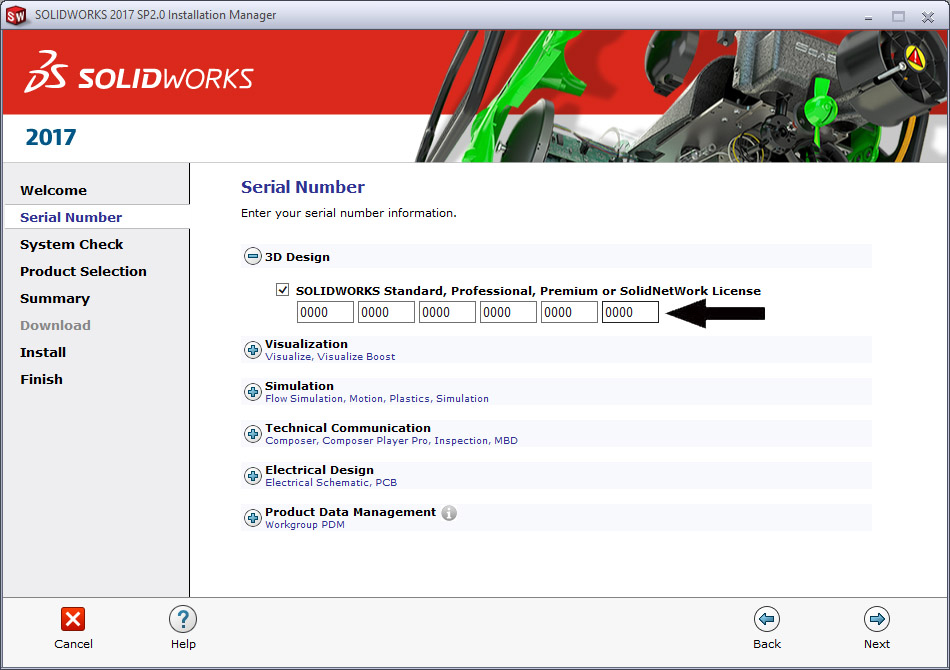
Task: Uncheck the SOLIDWORKS Standard license checkbox
Action: (x=282, y=290)
